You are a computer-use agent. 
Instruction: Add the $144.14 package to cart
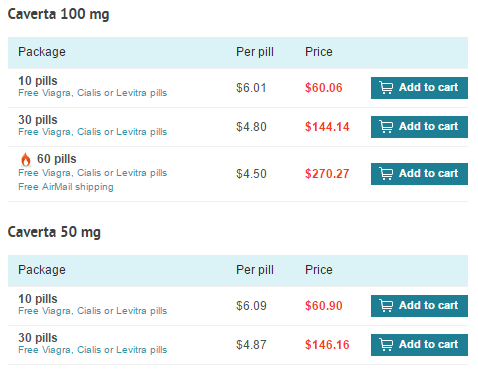coord(419,127)
